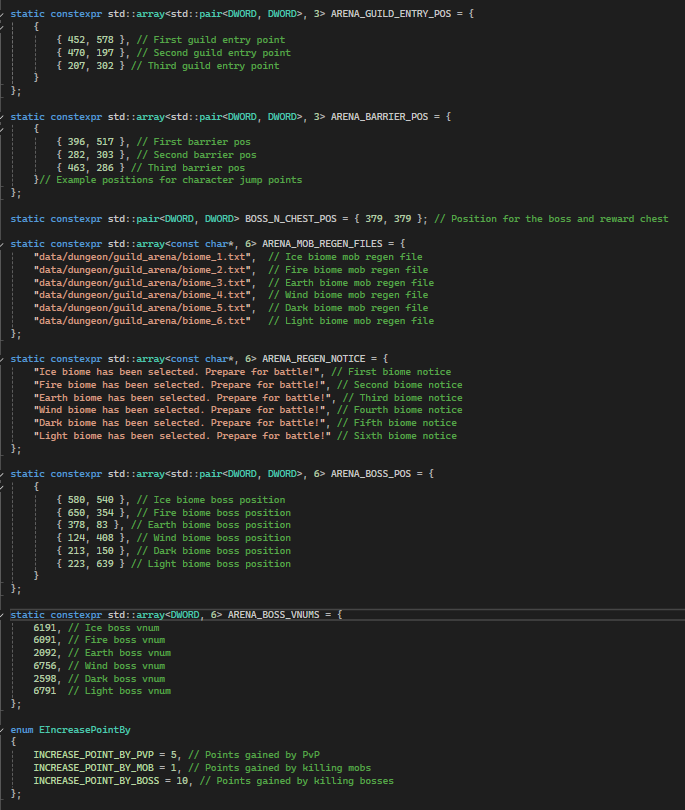Click the value pair { 378, 83 }
685x810 pixels.
pyautogui.click(x=87, y=525)
